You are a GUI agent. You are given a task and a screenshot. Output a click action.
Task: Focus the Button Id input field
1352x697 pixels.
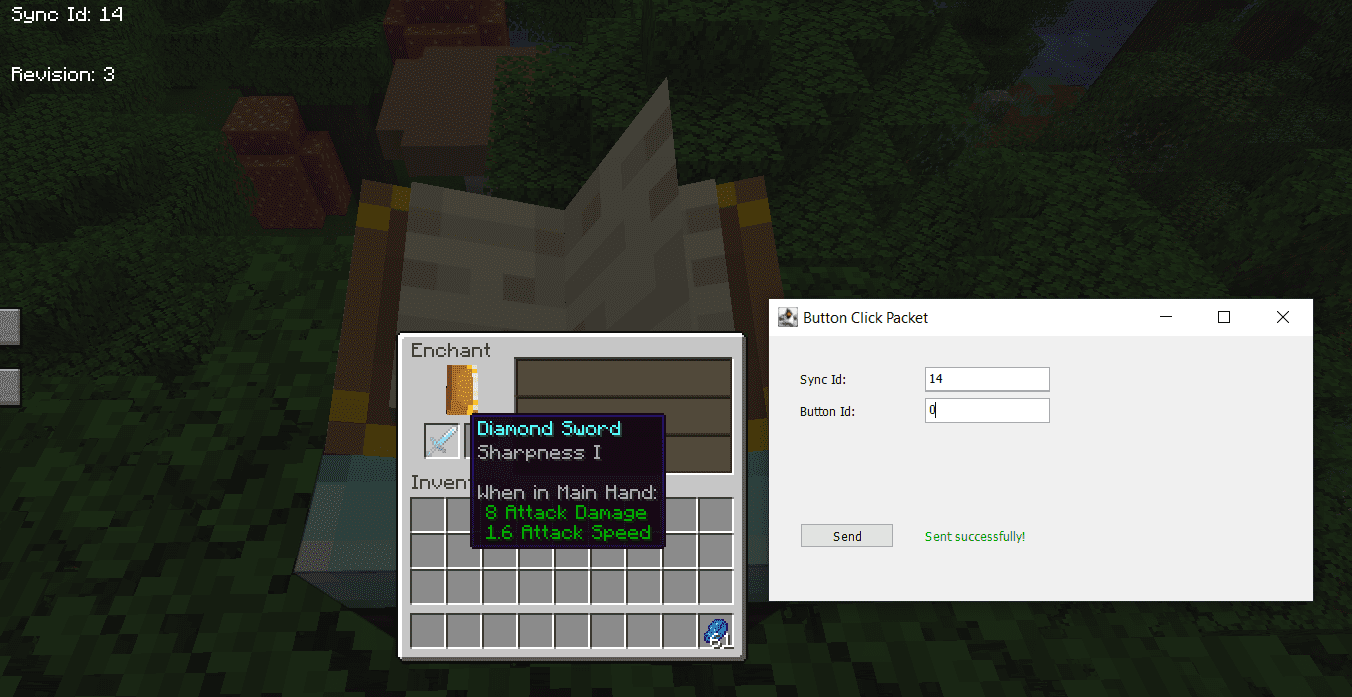987,411
